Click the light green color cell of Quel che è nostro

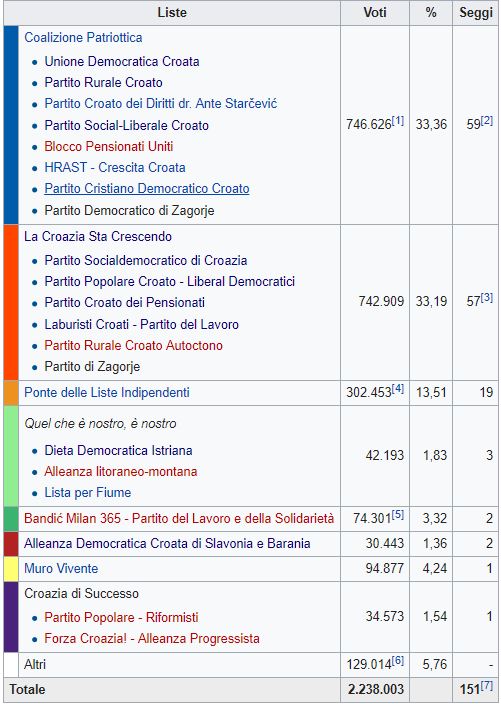point(11,456)
